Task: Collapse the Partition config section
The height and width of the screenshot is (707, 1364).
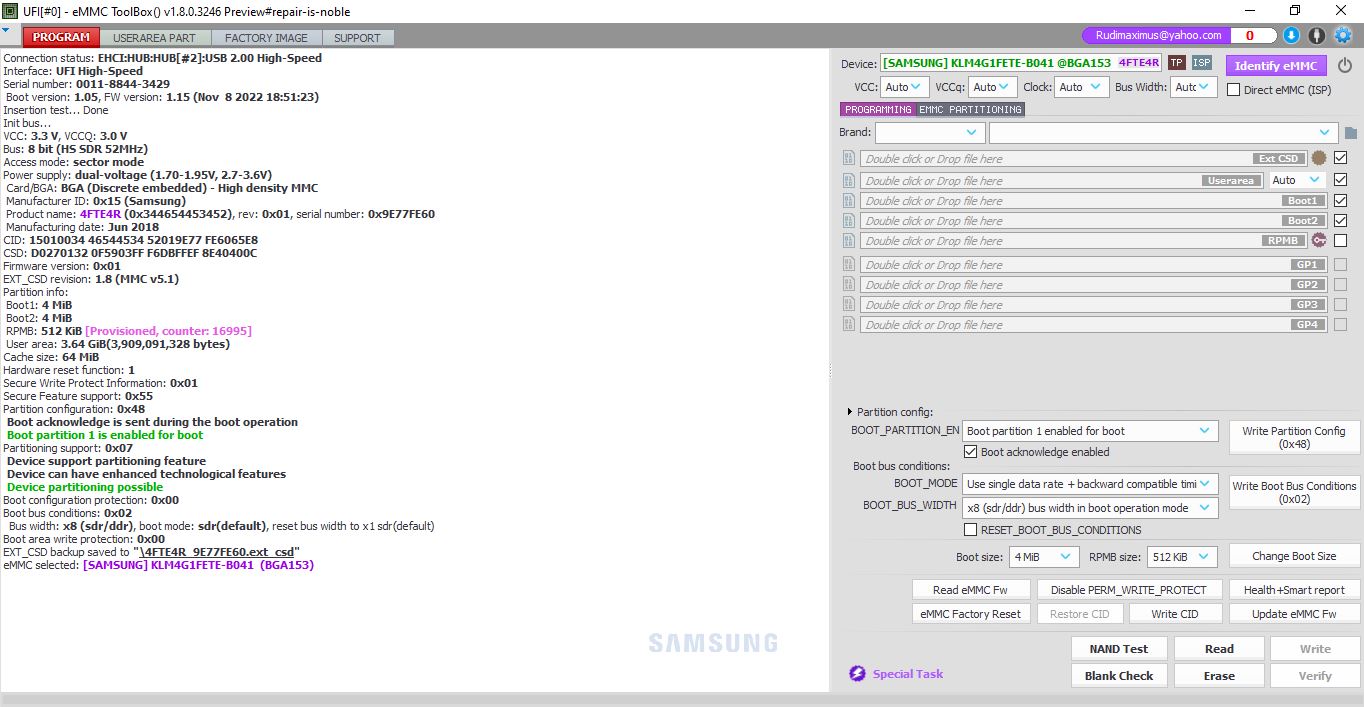Action: point(851,412)
